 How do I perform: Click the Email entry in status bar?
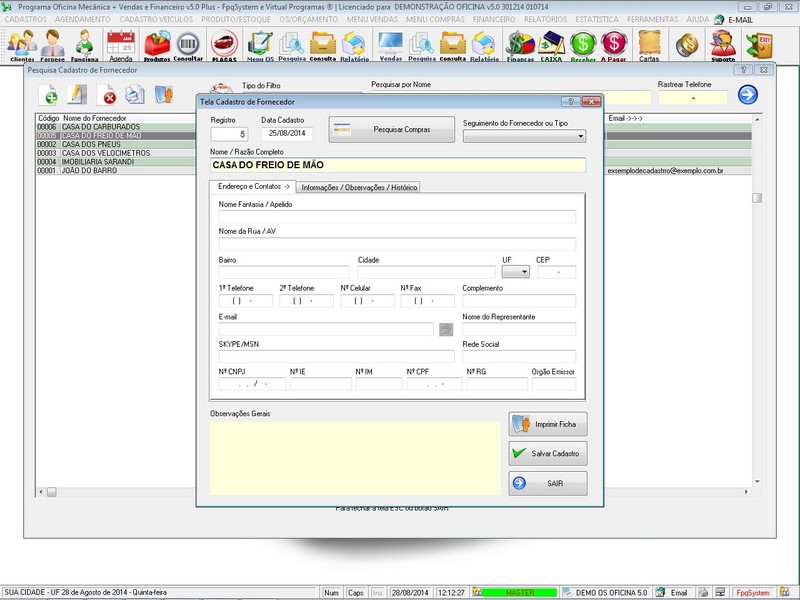coord(674,592)
